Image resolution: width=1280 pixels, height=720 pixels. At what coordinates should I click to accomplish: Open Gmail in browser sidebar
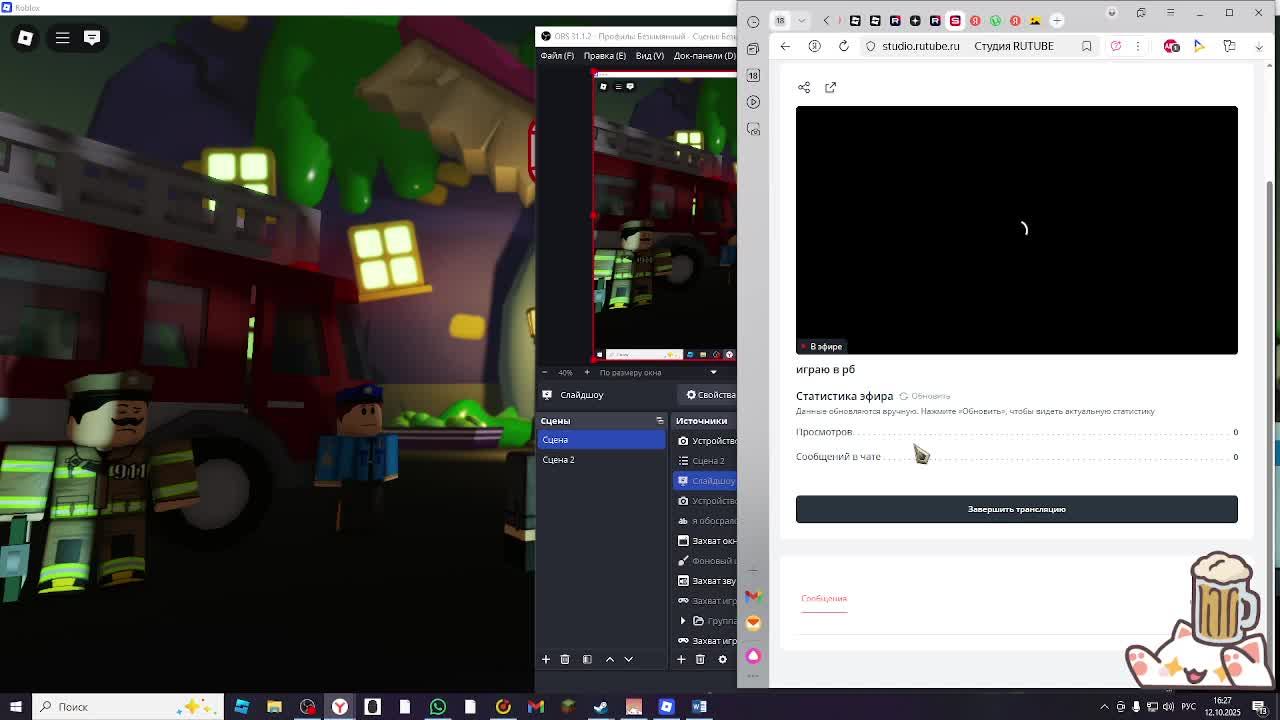click(x=753, y=596)
